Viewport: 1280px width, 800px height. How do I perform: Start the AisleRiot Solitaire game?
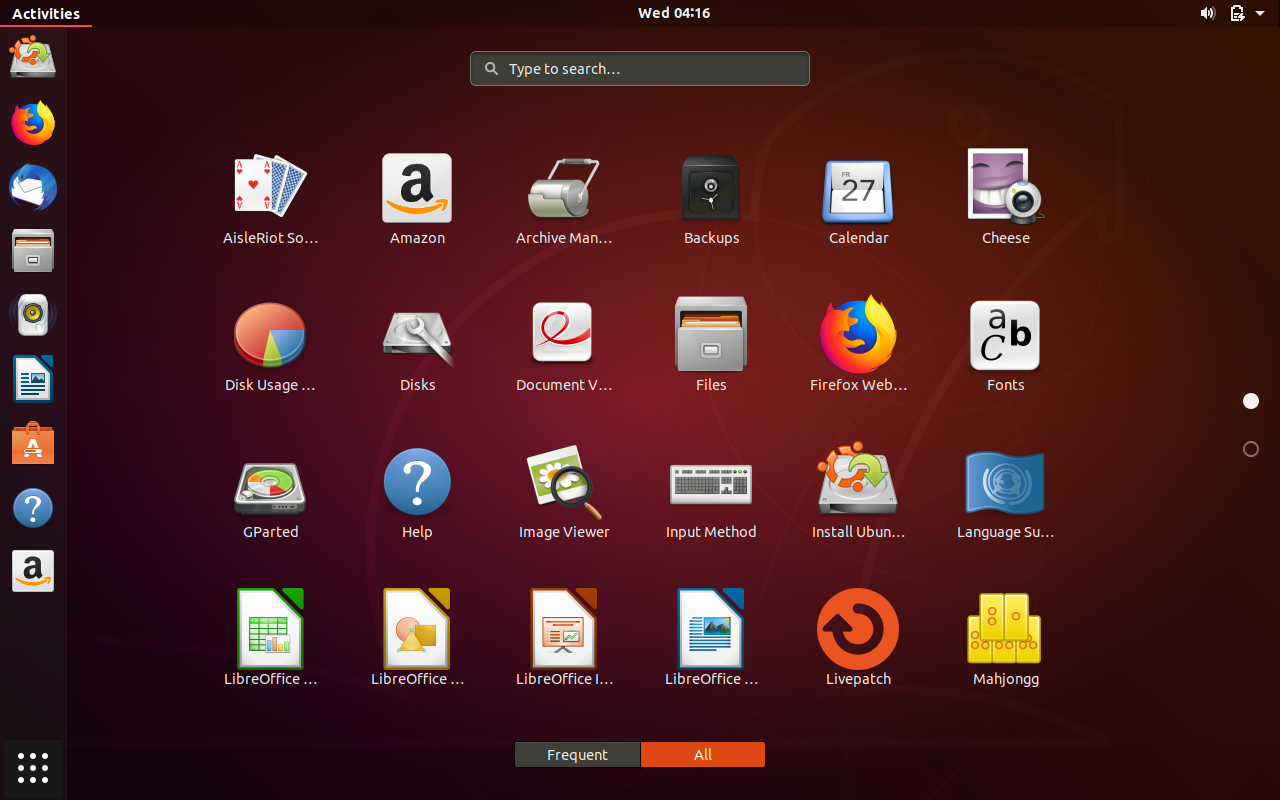(x=270, y=188)
